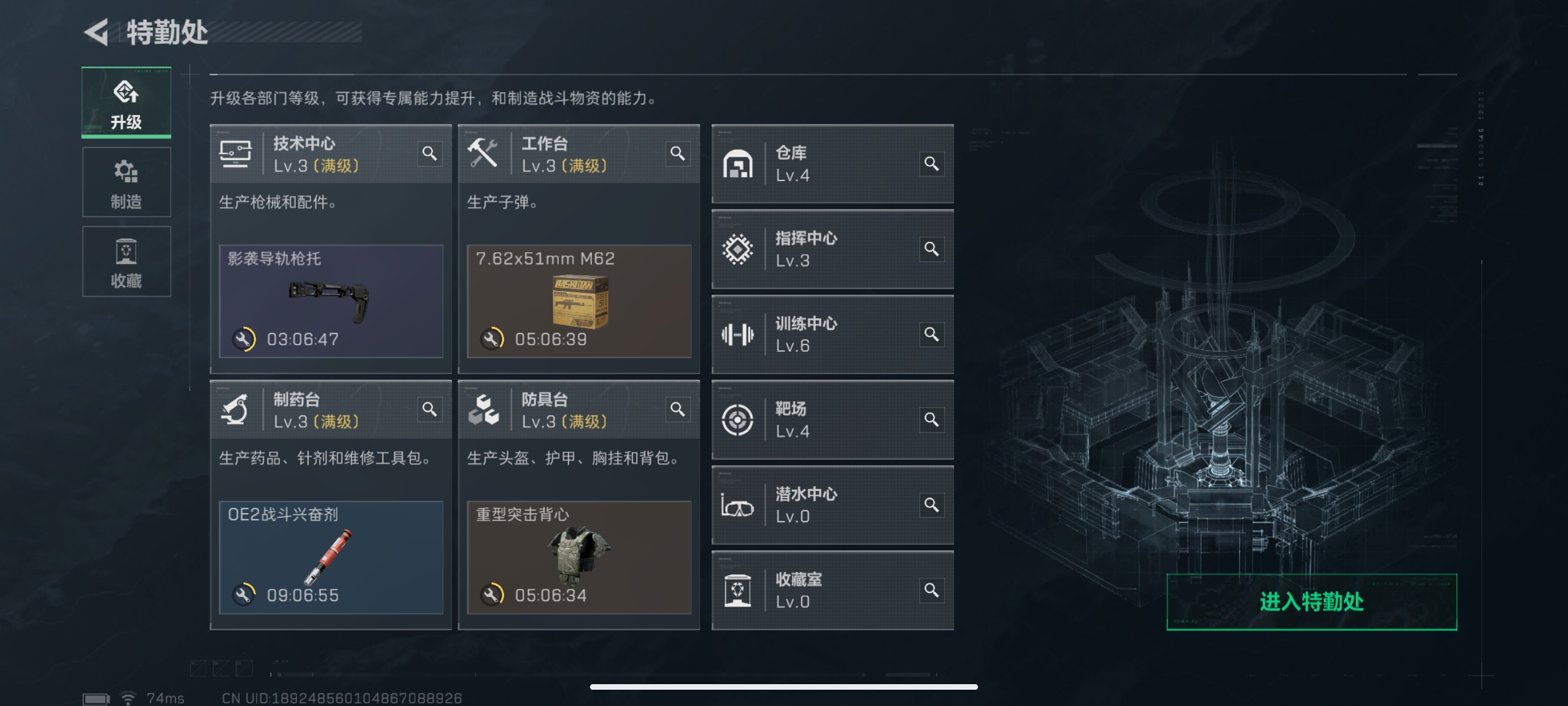The image size is (1568, 706).
Task: Open the 收藏室 magnifier icon
Action: click(x=931, y=590)
